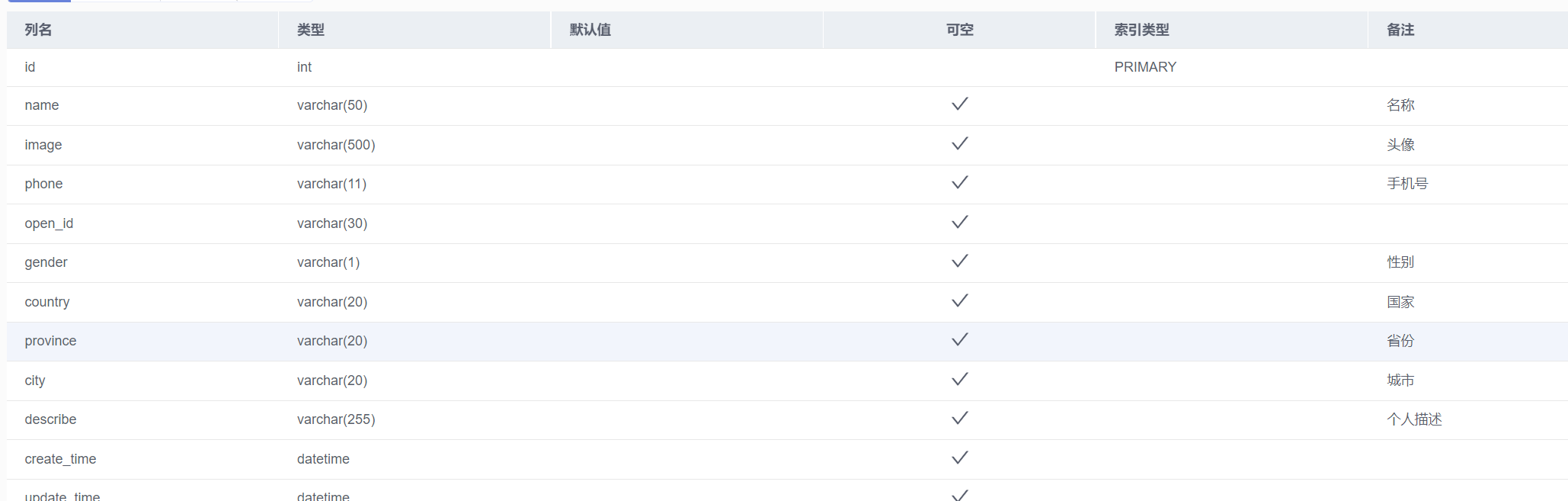1568x501 pixels.
Task: Click the 备注 column header
Action: click(x=1400, y=30)
